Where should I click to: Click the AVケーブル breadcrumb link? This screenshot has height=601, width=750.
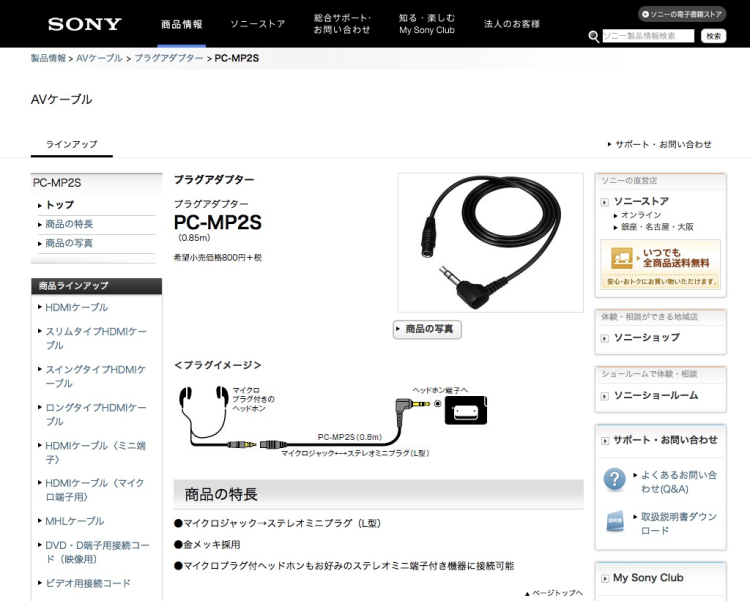(99, 58)
